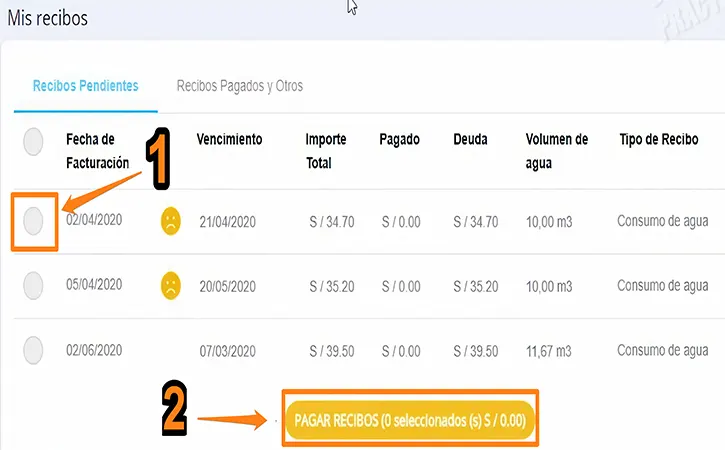Click the due date 07/03/2020
The width and height of the screenshot is (725, 450).
tap(227, 351)
